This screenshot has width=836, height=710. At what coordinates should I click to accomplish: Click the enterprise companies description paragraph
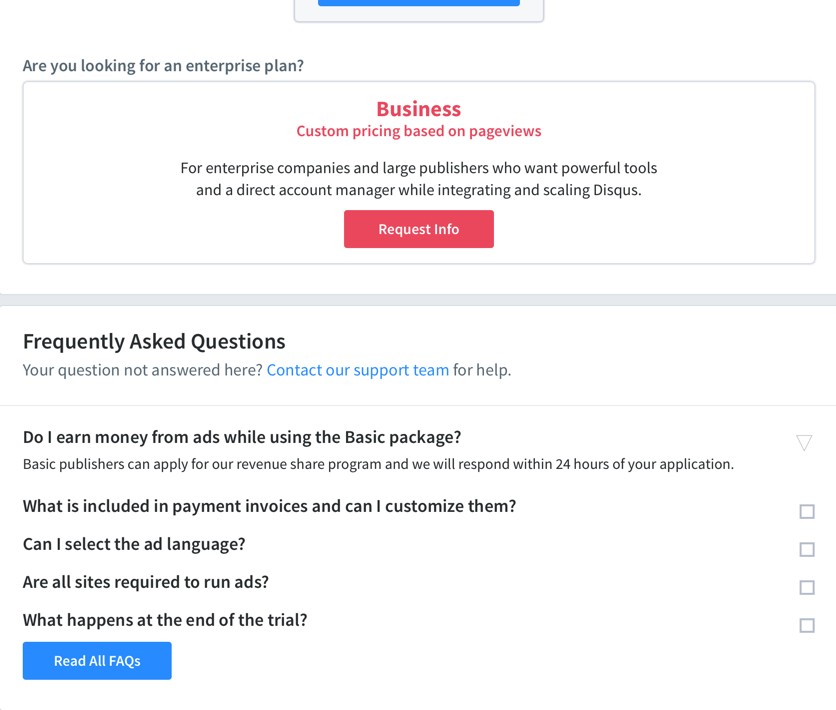[x=418, y=179]
